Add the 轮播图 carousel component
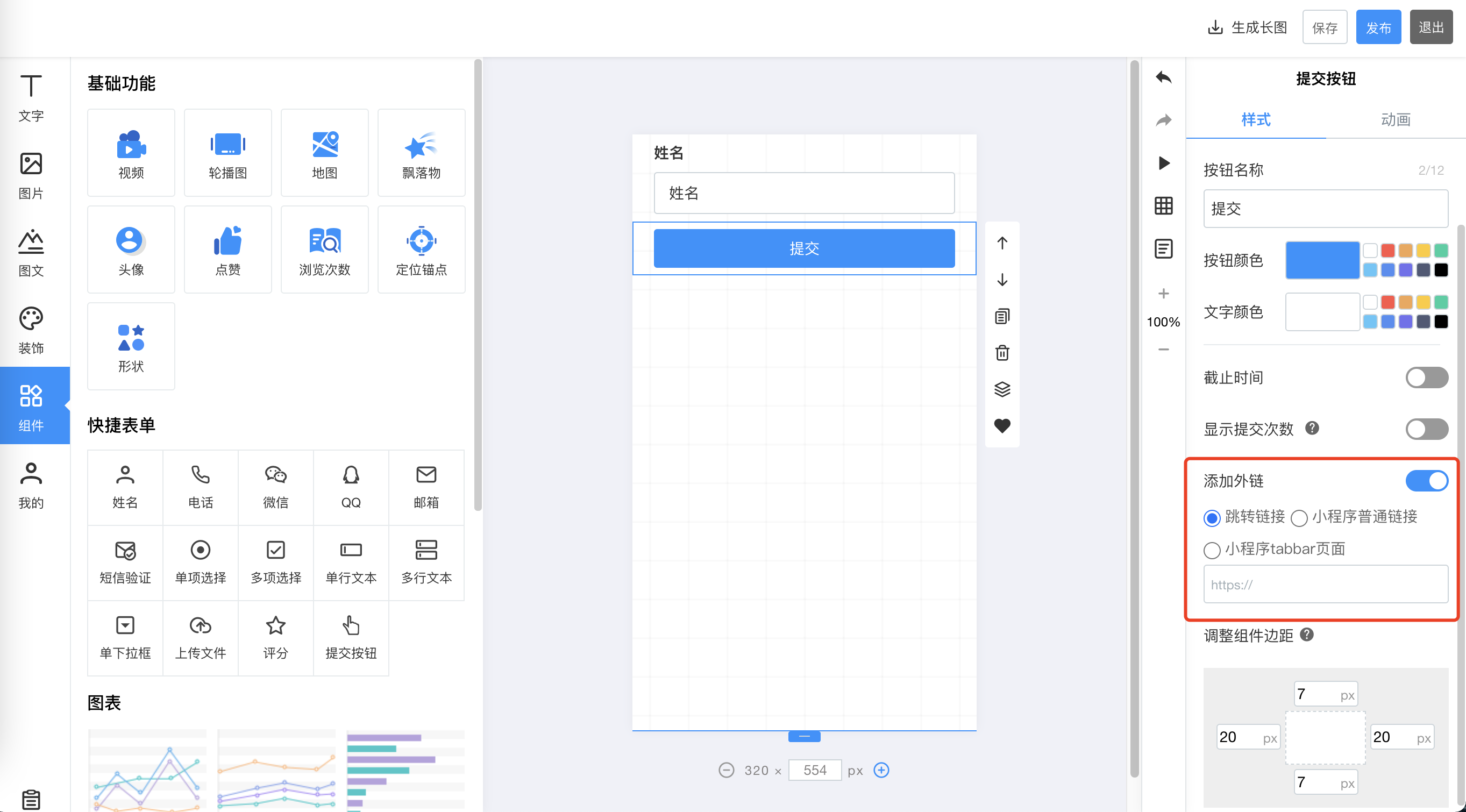The height and width of the screenshot is (812, 1466). coord(227,153)
